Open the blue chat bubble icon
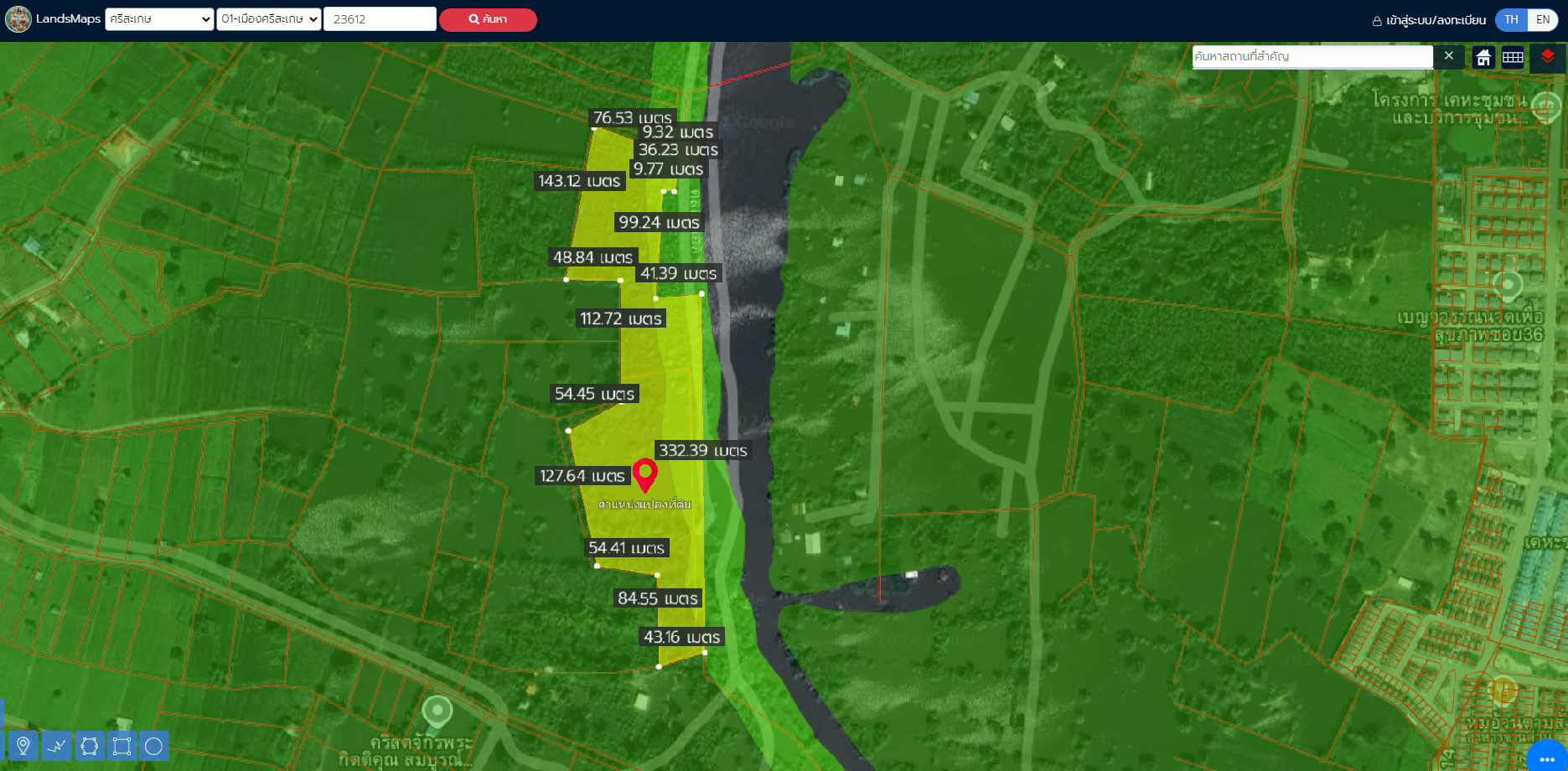1568x771 pixels. (1547, 757)
